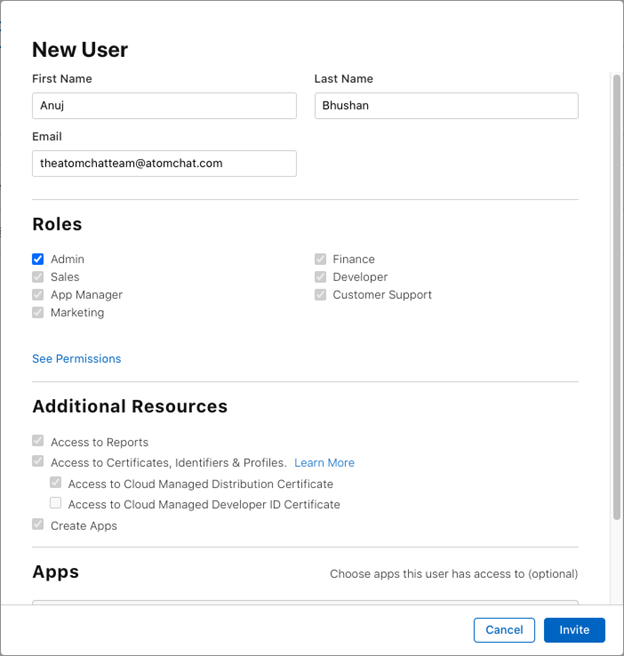Click the dialog's vertical scrollbar
This screenshot has width=624, height=656.
[x=616, y=297]
